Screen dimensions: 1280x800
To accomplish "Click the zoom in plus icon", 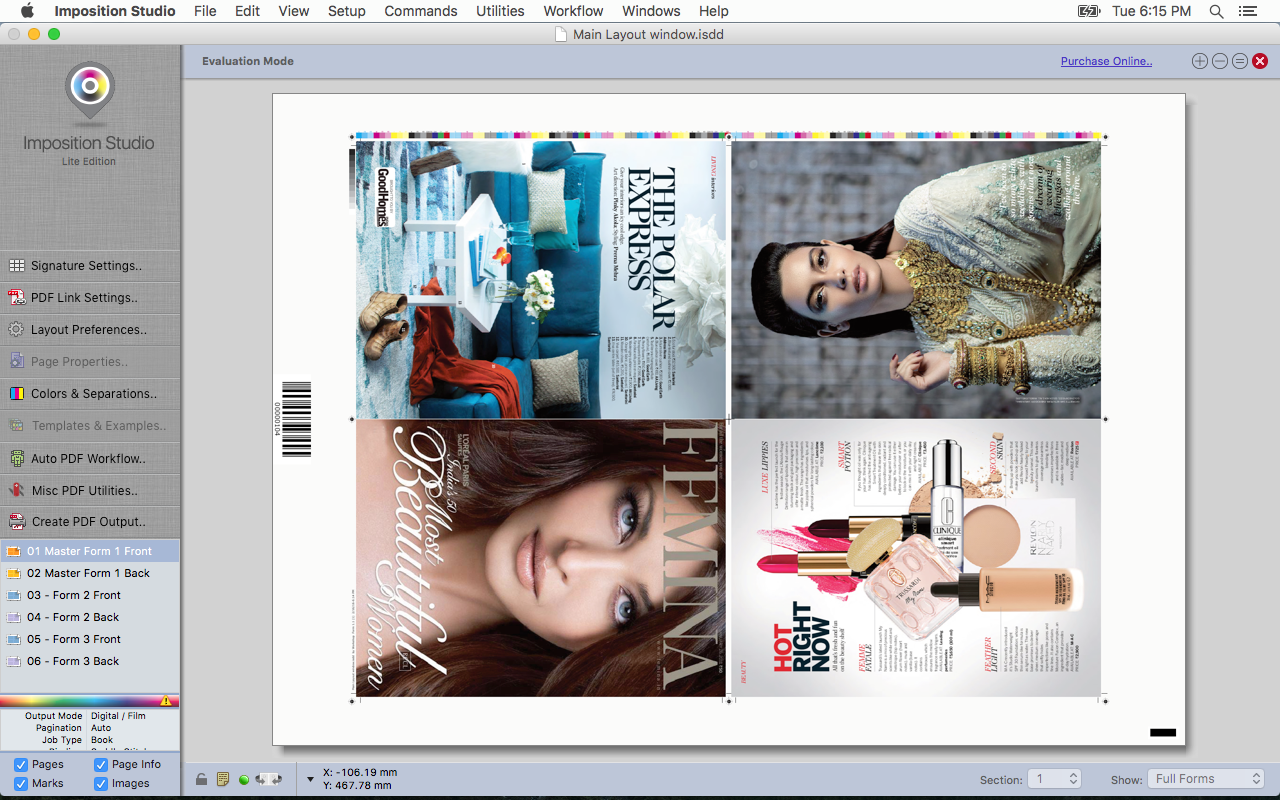I will [x=1200, y=61].
